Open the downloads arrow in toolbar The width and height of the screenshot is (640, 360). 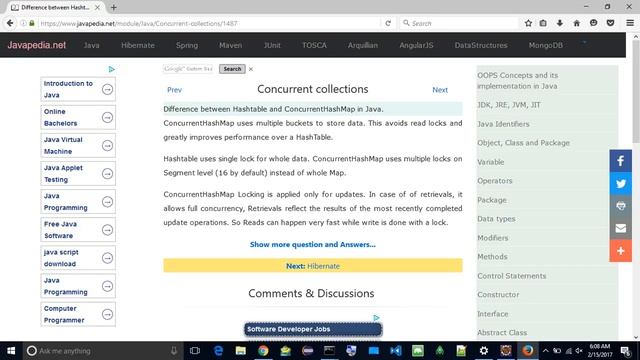coord(560,23)
